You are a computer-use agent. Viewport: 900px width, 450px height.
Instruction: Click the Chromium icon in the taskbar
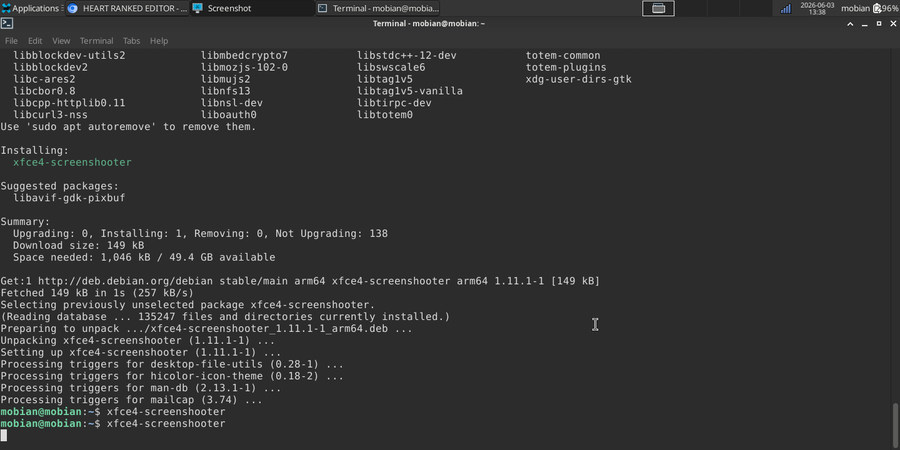tap(72, 8)
